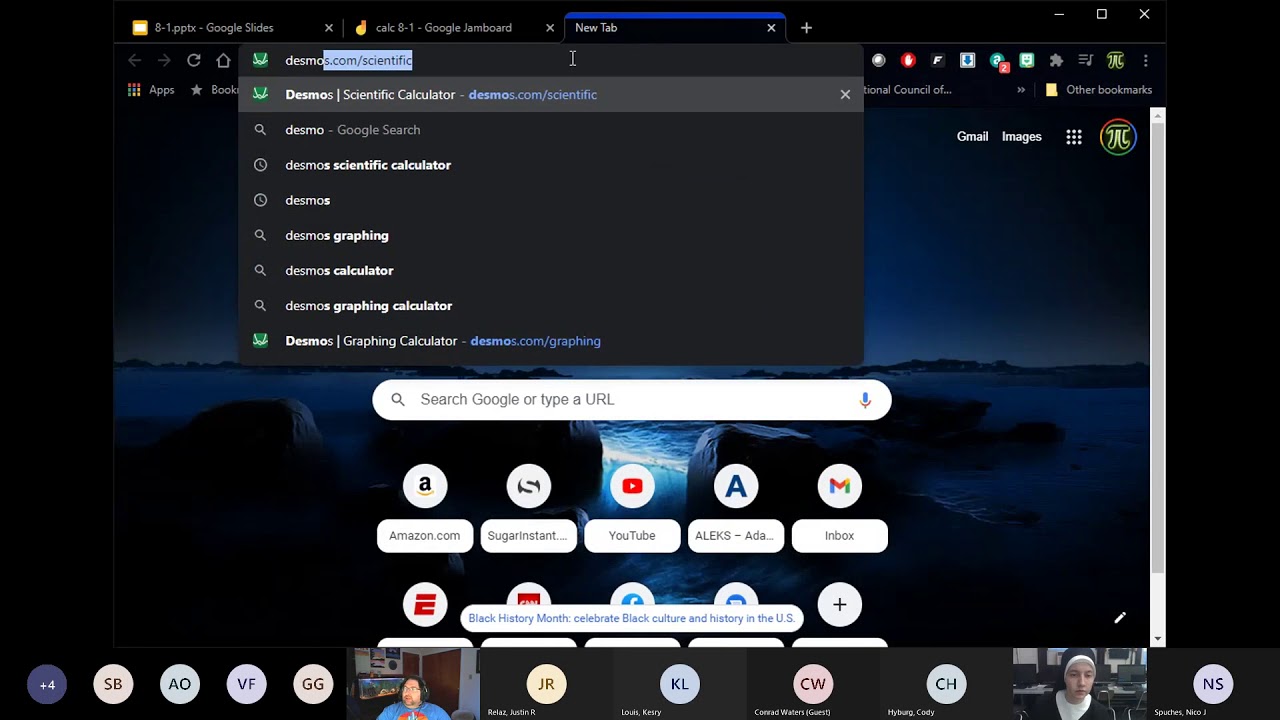Image resolution: width=1280 pixels, height=720 pixels.
Task: Open the red stop-hand ad blocker extension
Action: click(x=908, y=60)
